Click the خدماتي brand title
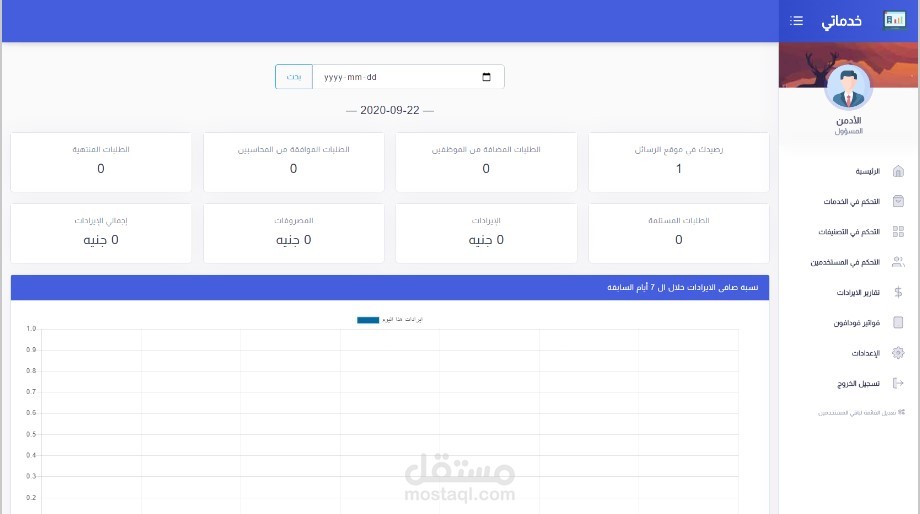The width and height of the screenshot is (920, 514). coord(841,21)
